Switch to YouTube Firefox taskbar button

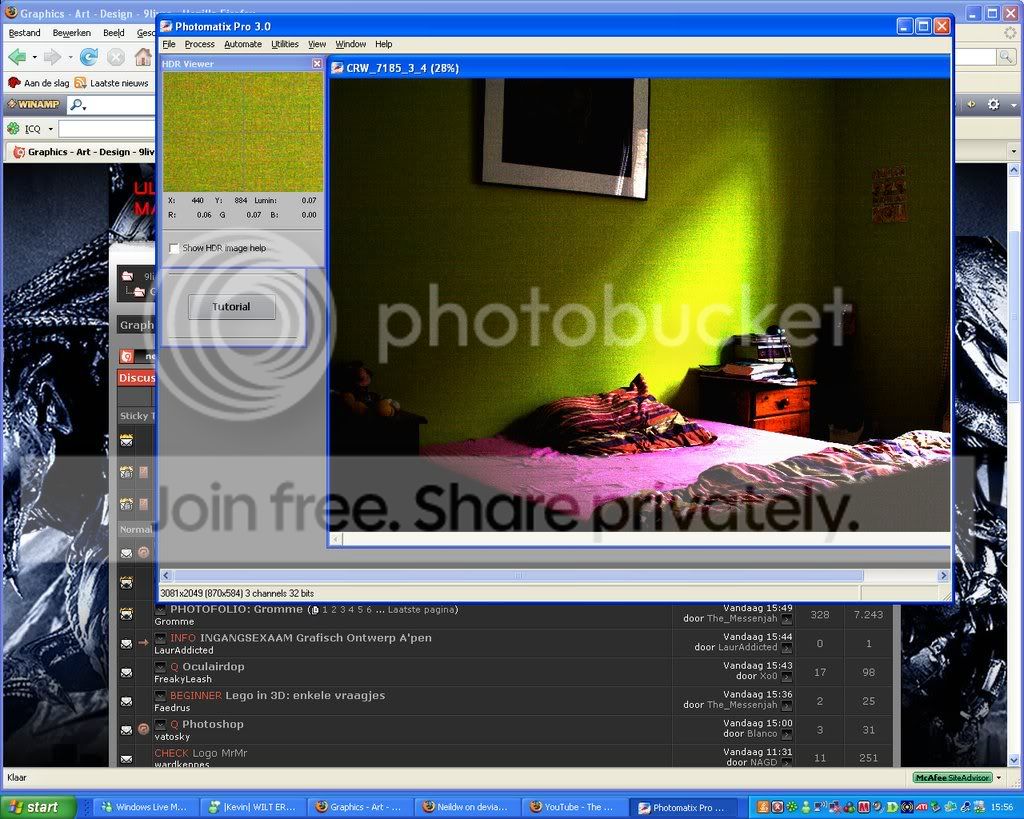click(x=573, y=807)
